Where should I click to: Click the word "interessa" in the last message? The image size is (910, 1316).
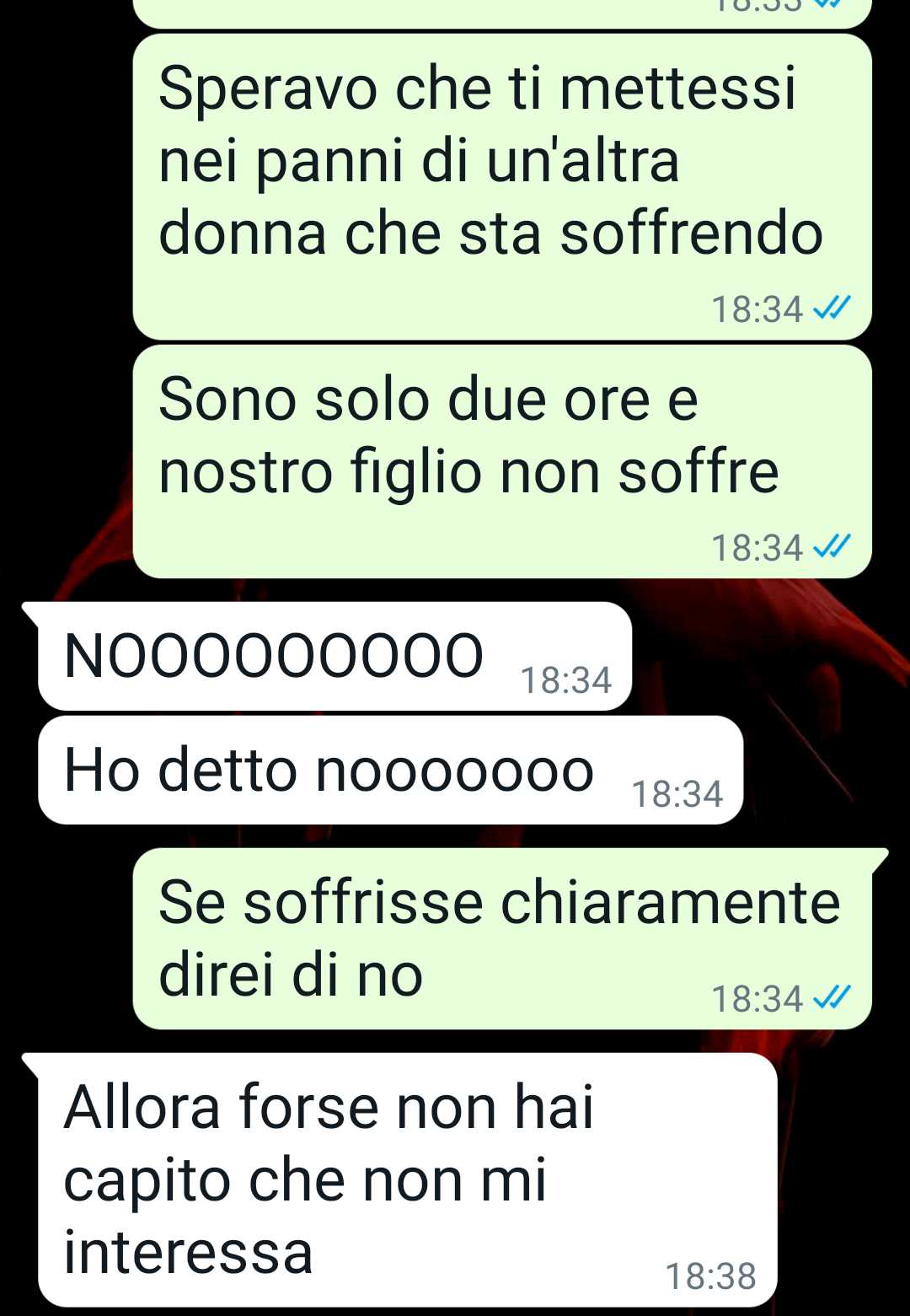[188, 1252]
